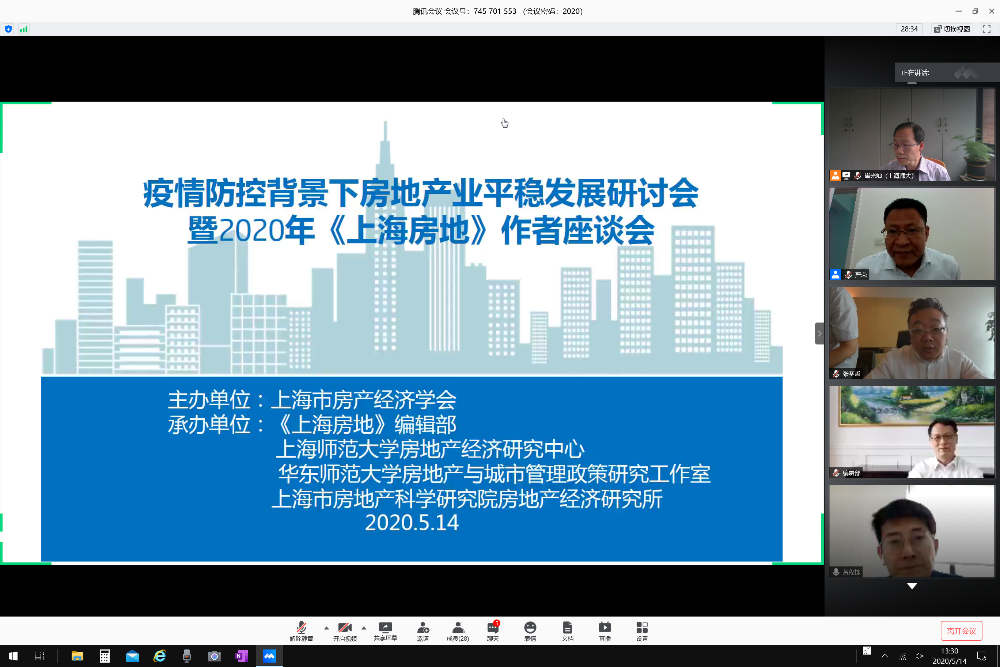Open Task View on the taskbar

[40, 656]
